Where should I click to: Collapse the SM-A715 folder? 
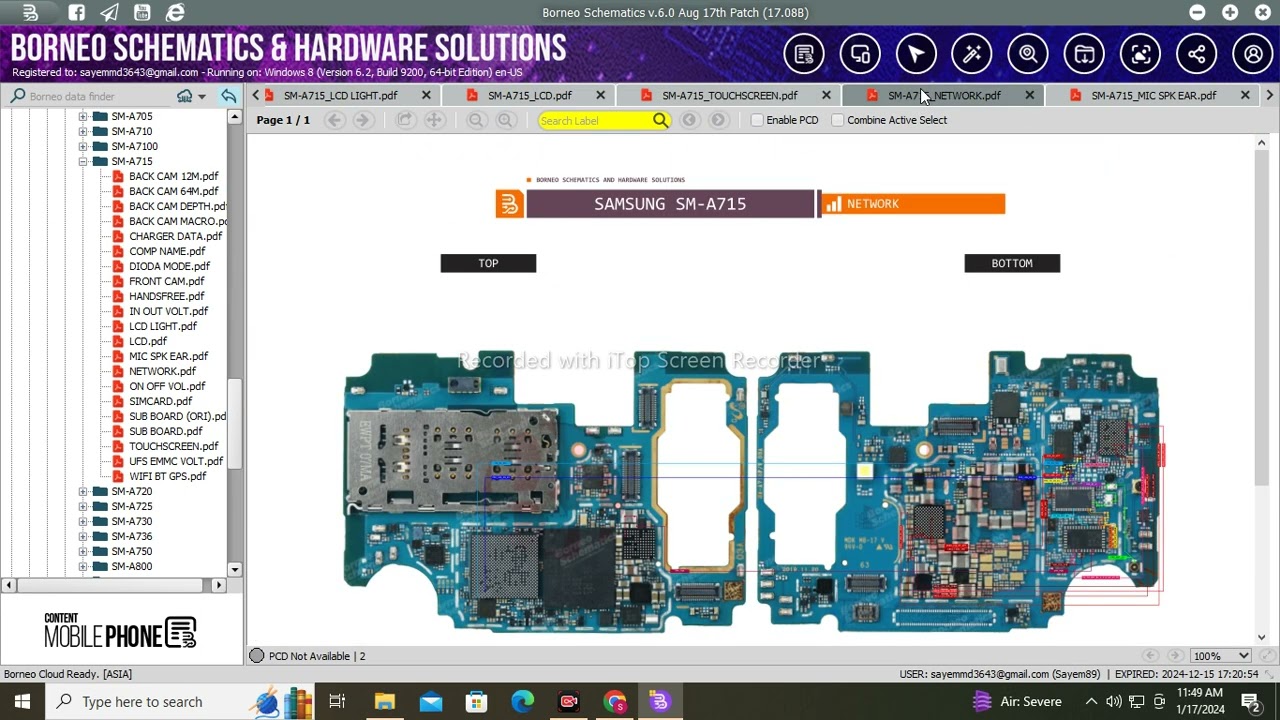pos(83,161)
